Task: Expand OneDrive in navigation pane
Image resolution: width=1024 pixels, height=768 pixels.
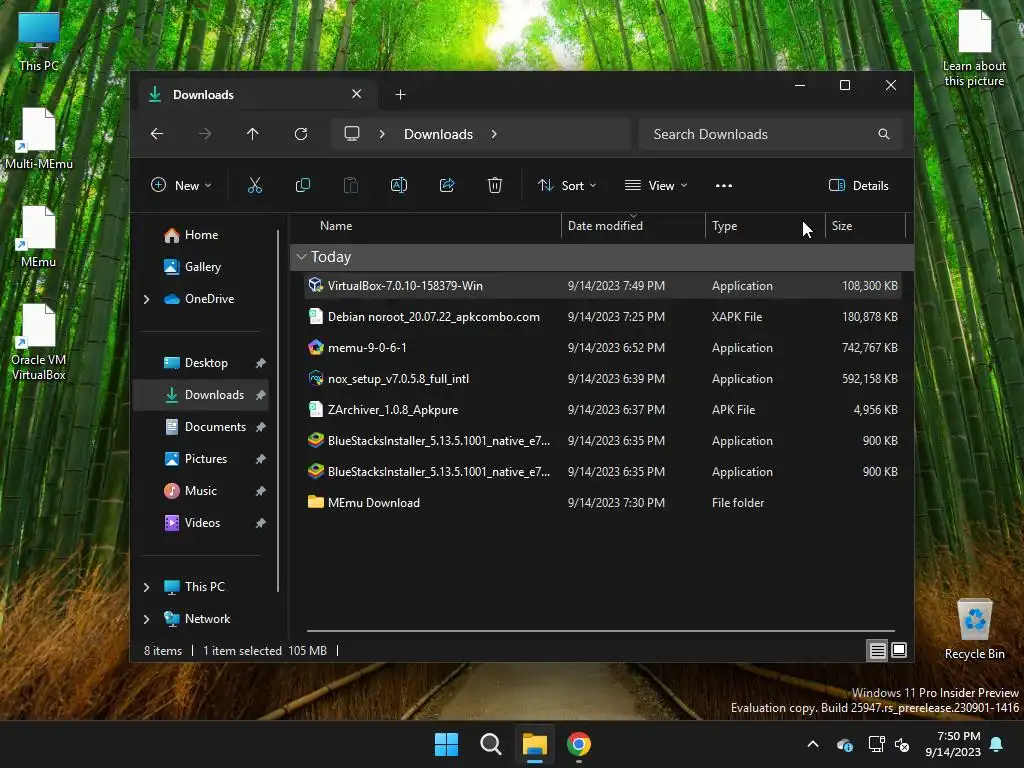Action: (146, 299)
